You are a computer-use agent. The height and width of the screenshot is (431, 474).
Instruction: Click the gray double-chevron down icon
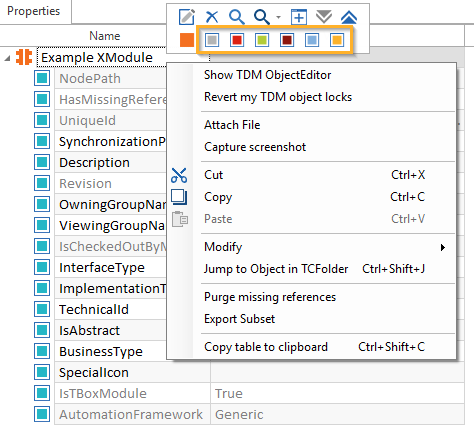324,17
